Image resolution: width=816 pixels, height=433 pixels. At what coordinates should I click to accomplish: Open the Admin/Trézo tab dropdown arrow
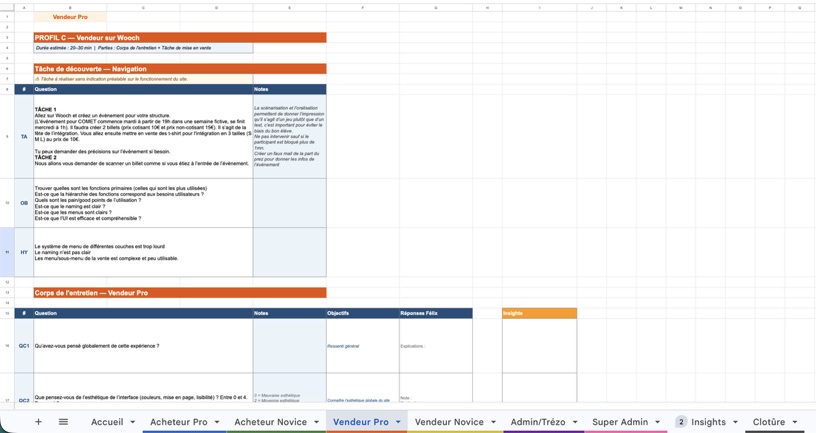point(575,422)
